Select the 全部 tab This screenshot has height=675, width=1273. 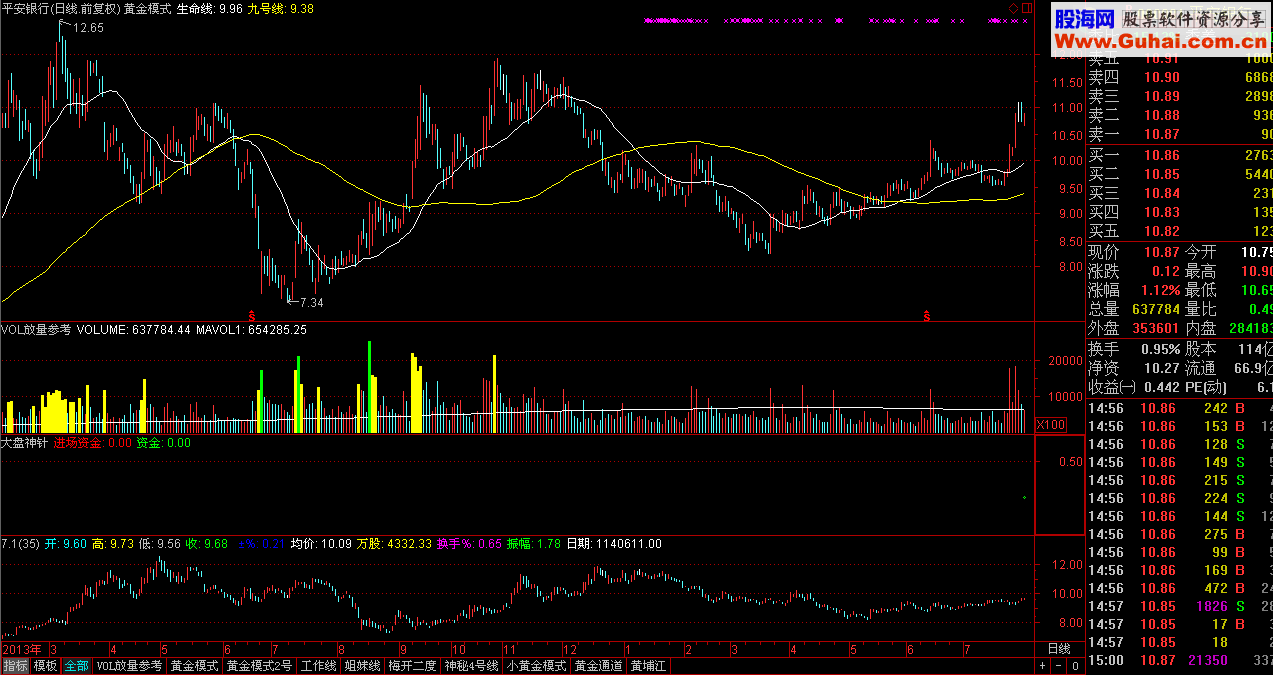click(x=76, y=666)
